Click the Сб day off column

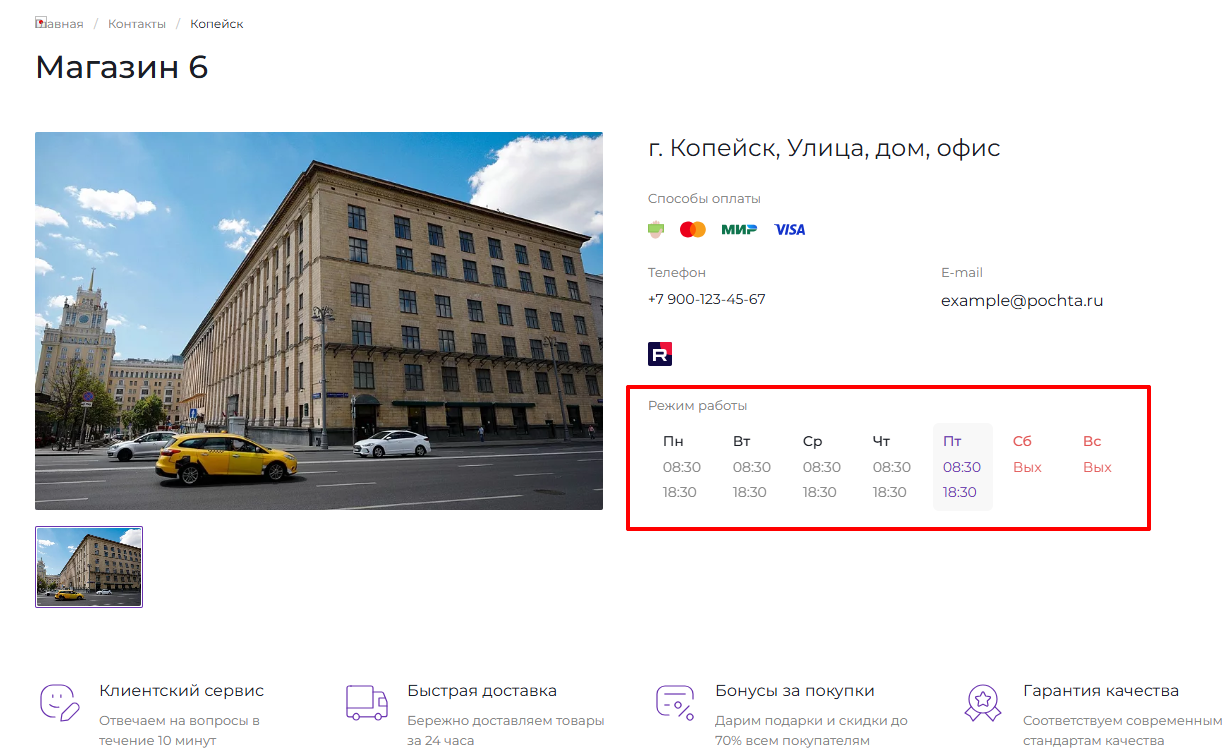tap(1027, 455)
